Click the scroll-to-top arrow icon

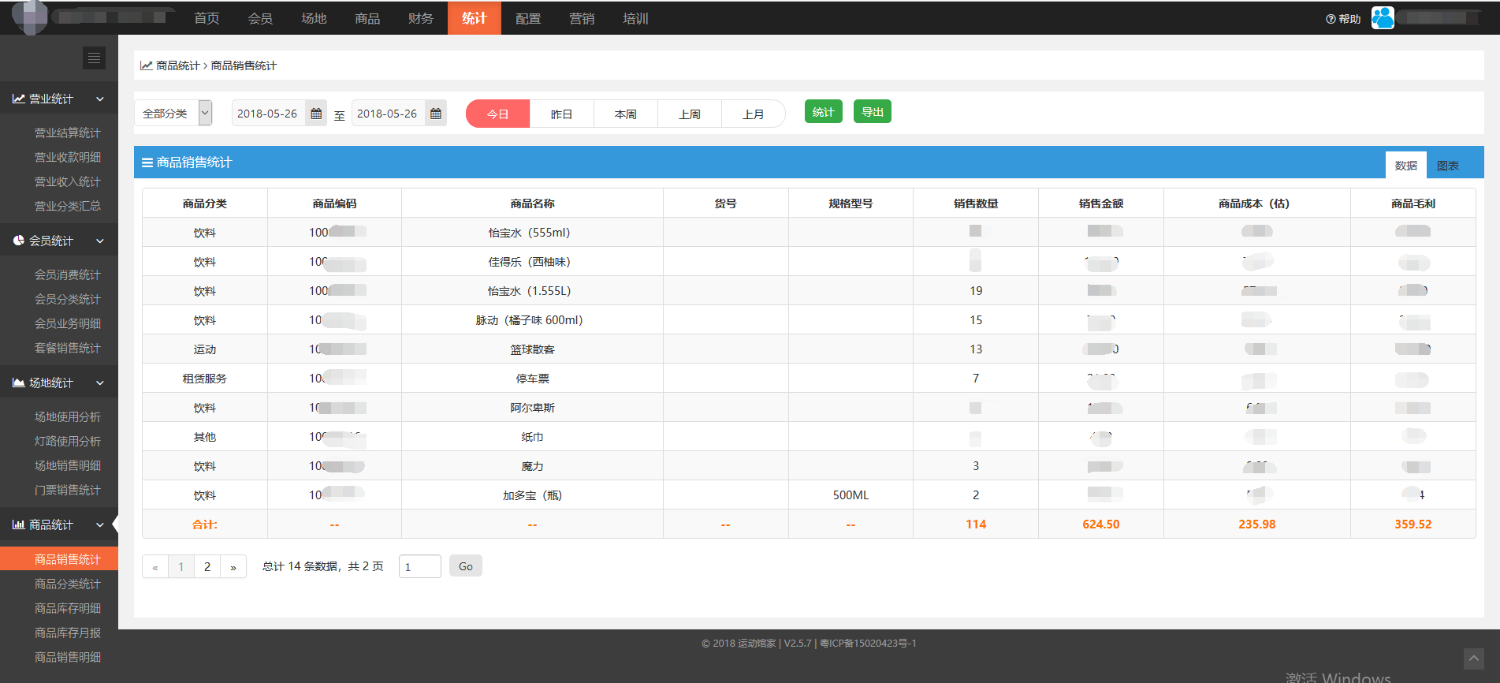pos(1474,658)
